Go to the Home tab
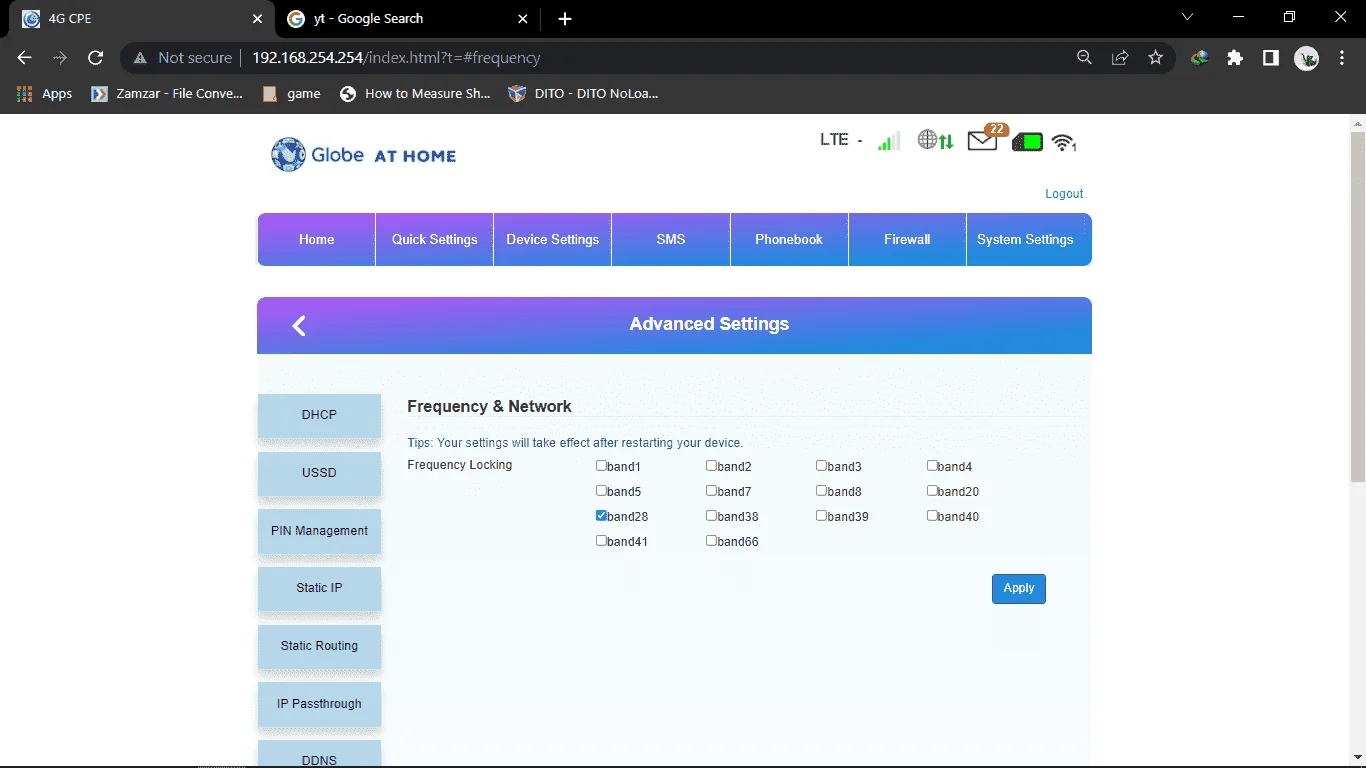 (316, 239)
